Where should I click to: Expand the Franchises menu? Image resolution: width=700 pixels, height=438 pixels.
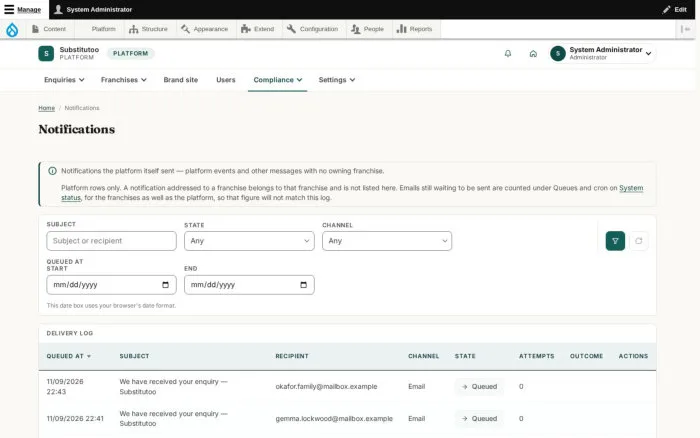[123, 80]
